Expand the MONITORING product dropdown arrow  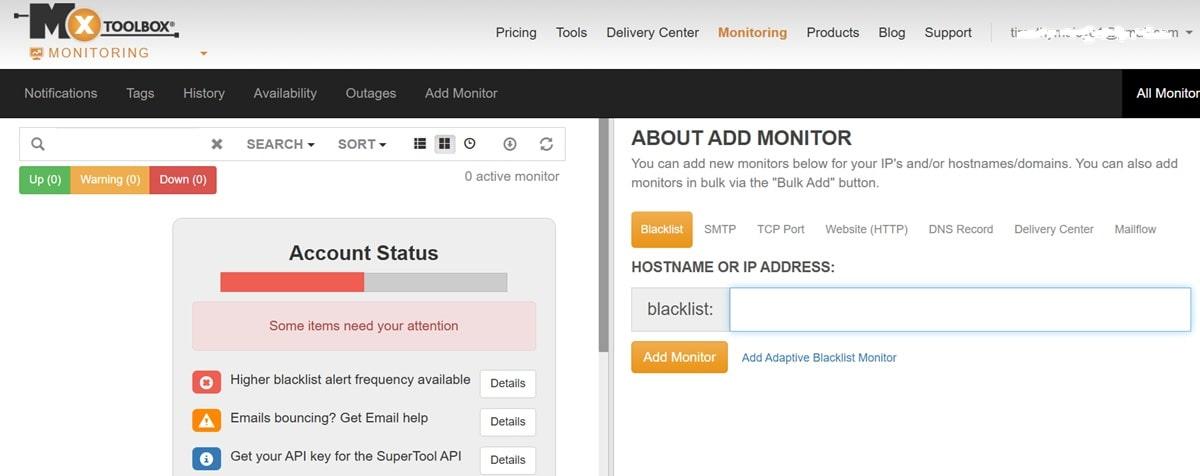pos(204,54)
